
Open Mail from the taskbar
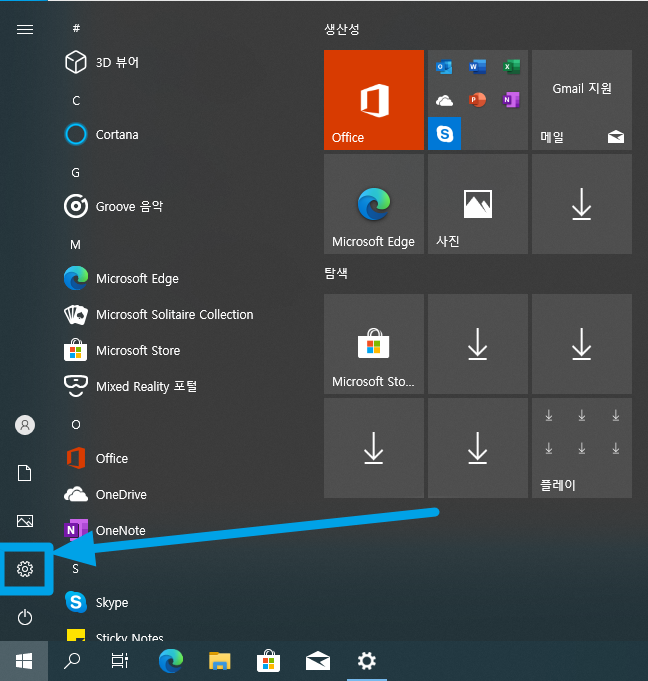coord(318,661)
